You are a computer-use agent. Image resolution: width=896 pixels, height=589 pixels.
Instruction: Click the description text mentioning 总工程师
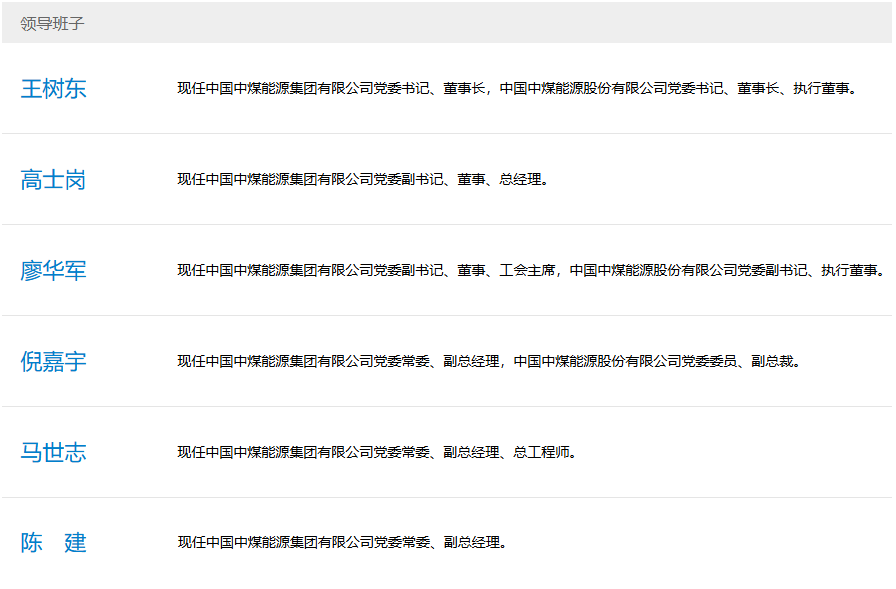point(377,452)
